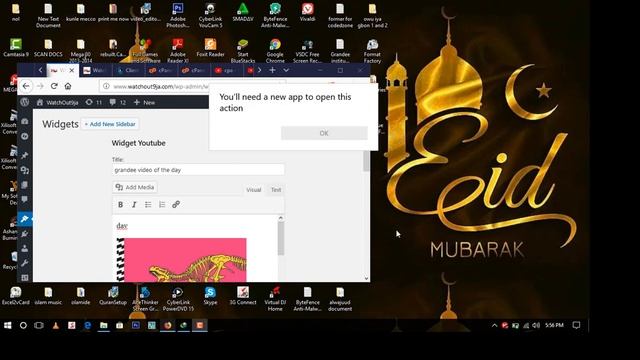Click New in the WordPress admin bar
Viewport: 640px width, 360px height.
(144, 102)
